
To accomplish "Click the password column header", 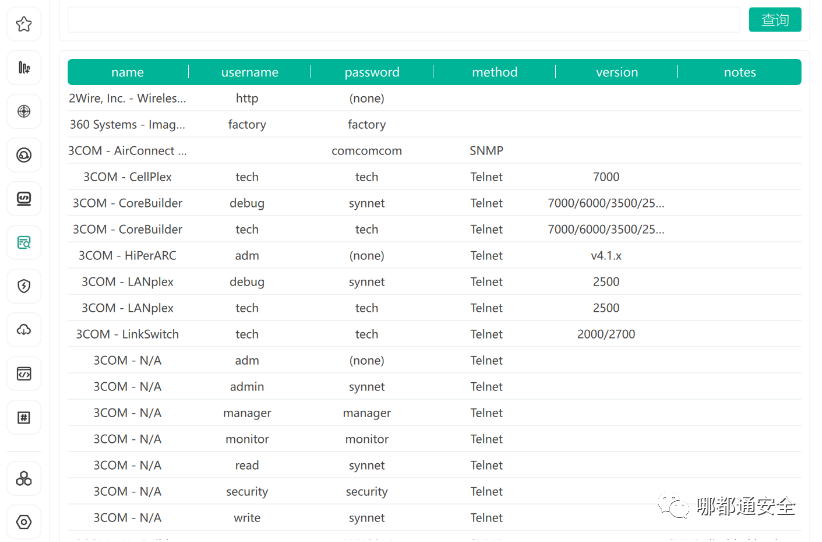I will [x=372, y=72].
